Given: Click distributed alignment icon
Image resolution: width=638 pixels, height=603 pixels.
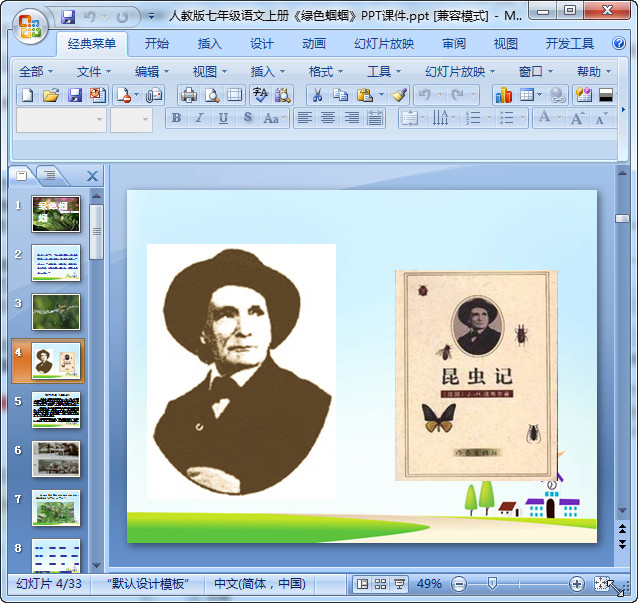Looking at the screenshot, I should click(375, 118).
